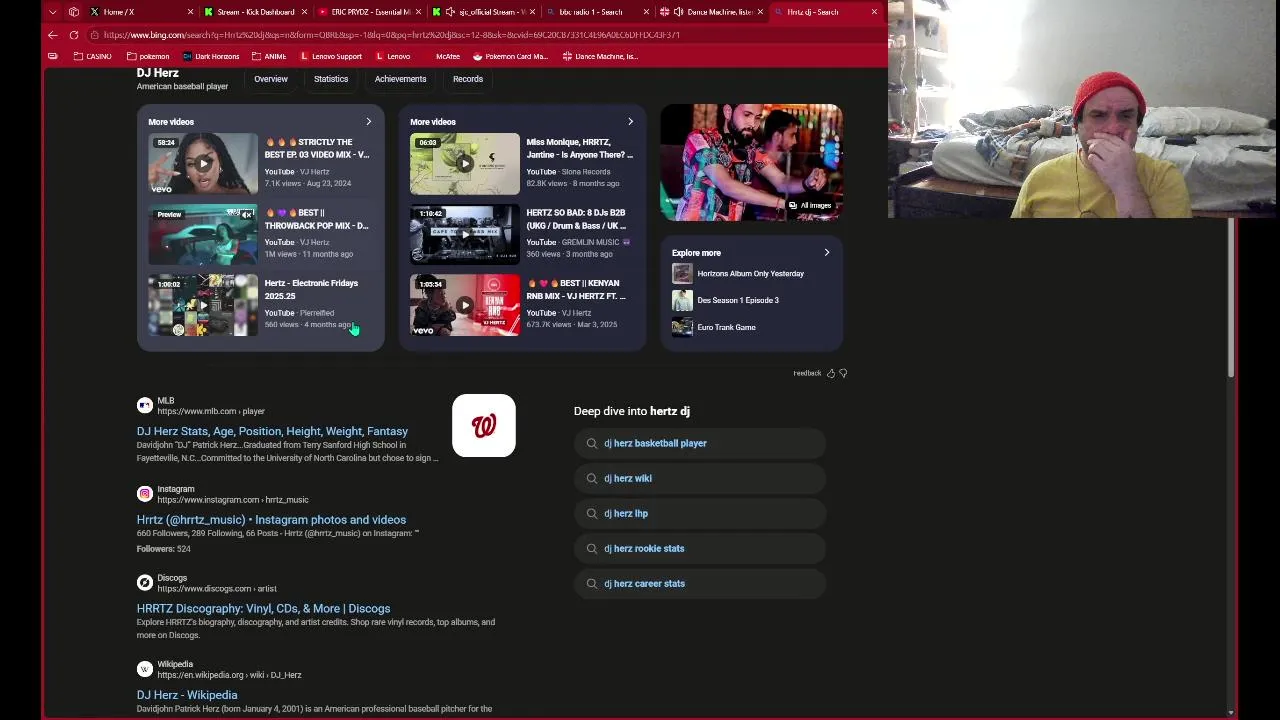Expand More videos arrow in right card
The height and width of the screenshot is (720, 1280).
click(x=630, y=122)
